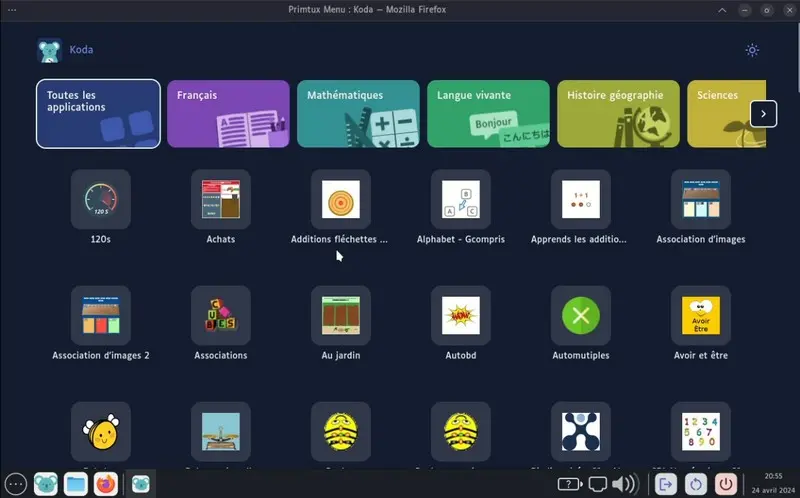Open Association d'images 2
The image size is (800, 498).
(x=100, y=316)
